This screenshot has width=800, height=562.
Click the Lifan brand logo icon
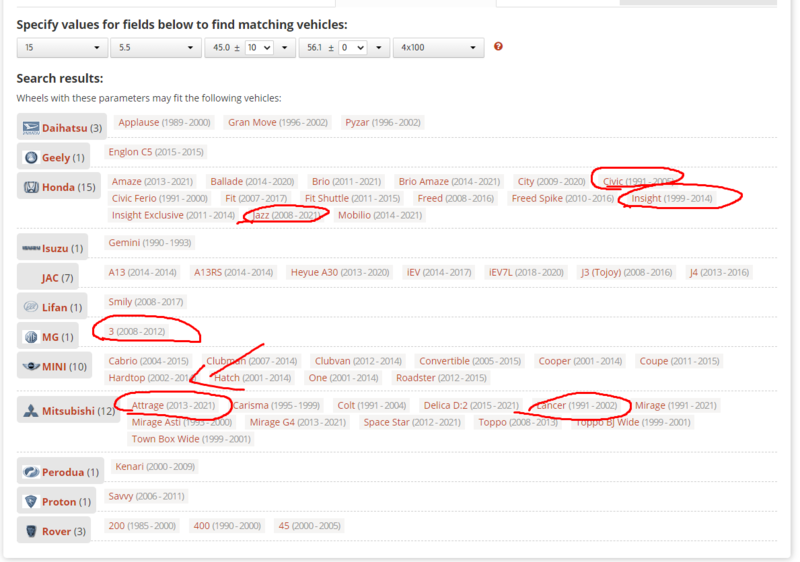[x=31, y=307]
